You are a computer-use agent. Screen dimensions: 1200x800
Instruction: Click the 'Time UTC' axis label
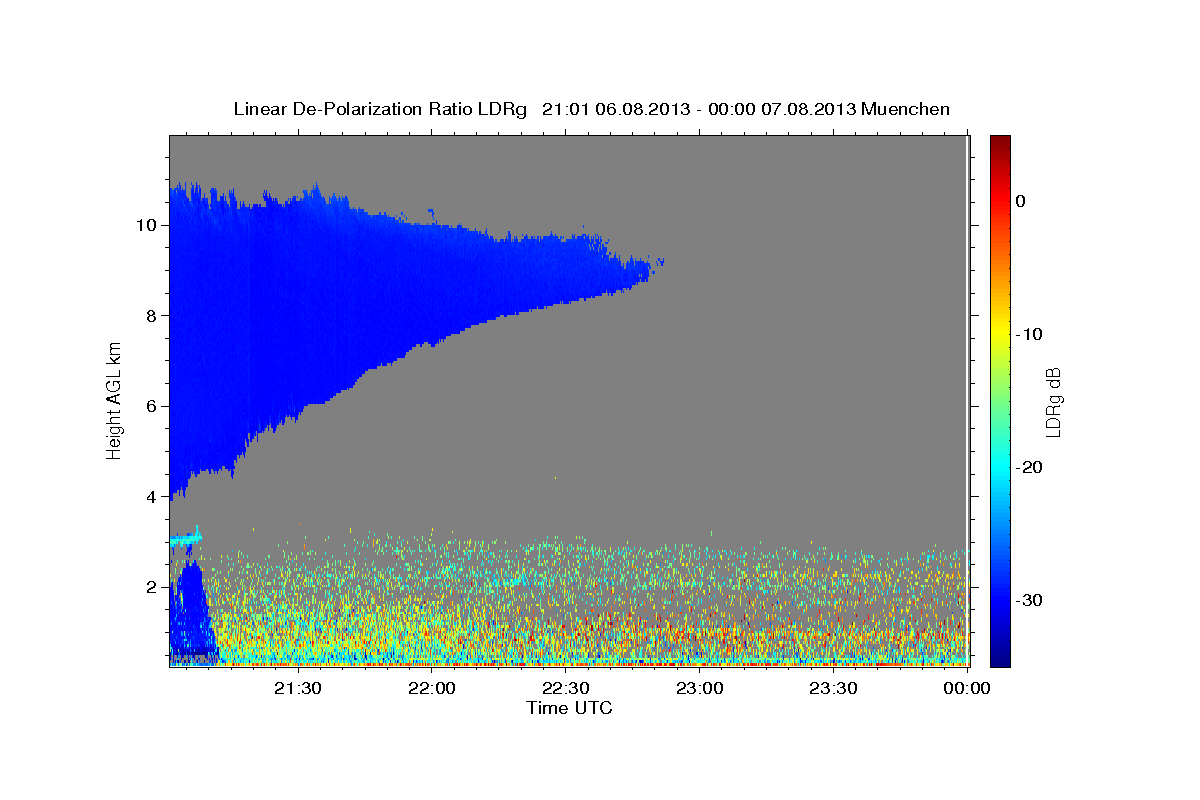(569, 708)
